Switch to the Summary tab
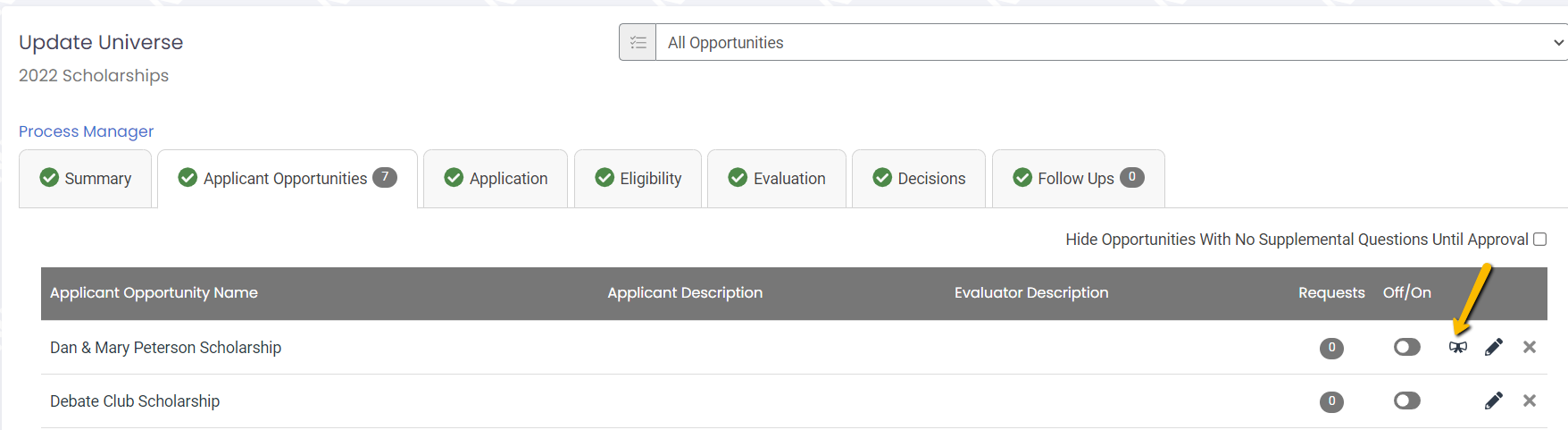Viewport: 1568px width, 430px height. tap(86, 179)
